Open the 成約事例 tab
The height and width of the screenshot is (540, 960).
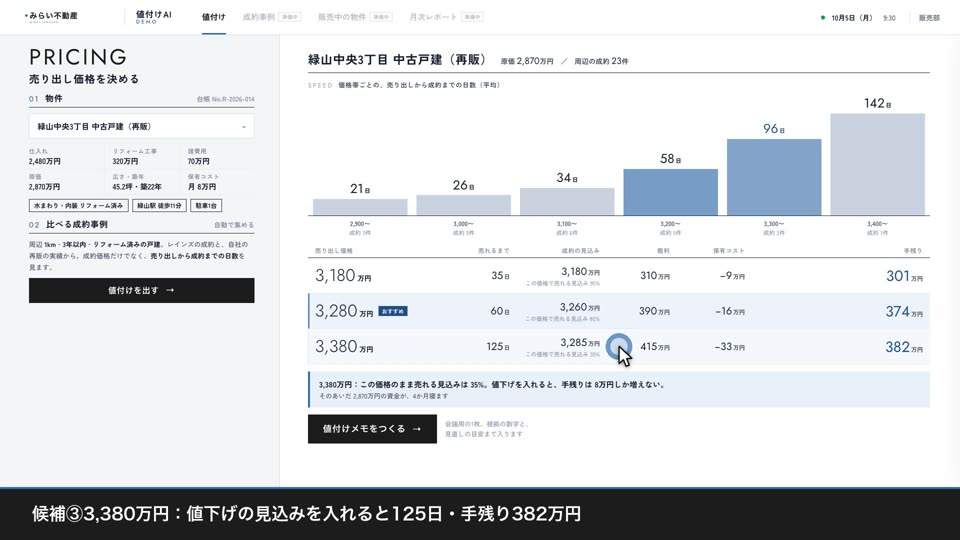click(x=271, y=17)
